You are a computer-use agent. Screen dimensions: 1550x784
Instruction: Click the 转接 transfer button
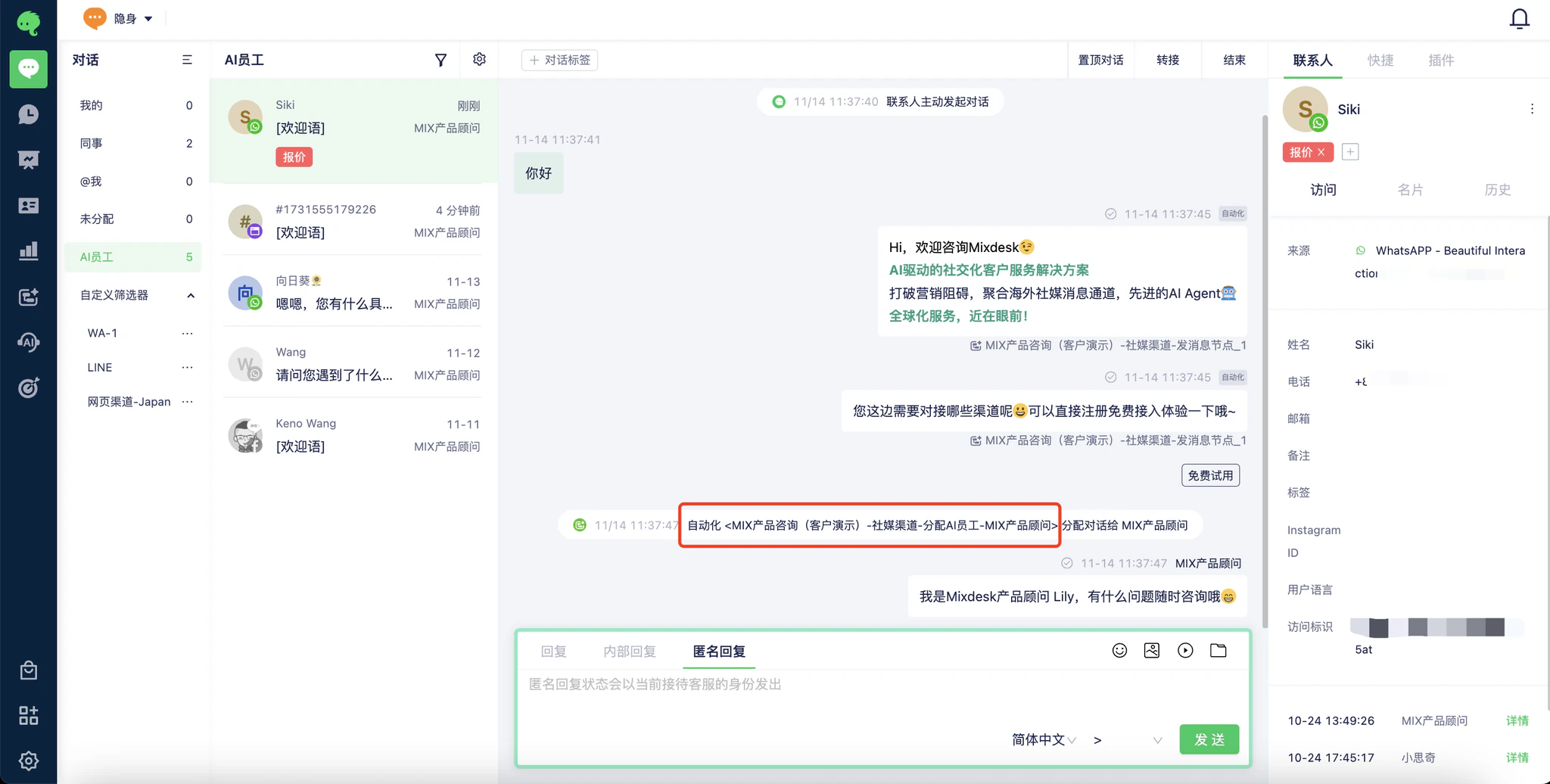pyautogui.click(x=1168, y=60)
